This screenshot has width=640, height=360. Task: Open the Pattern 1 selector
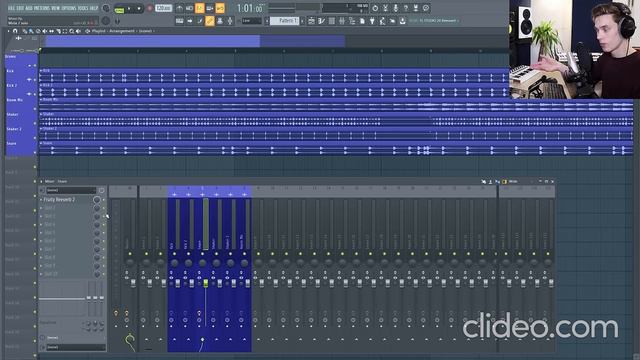pyautogui.click(x=284, y=21)
